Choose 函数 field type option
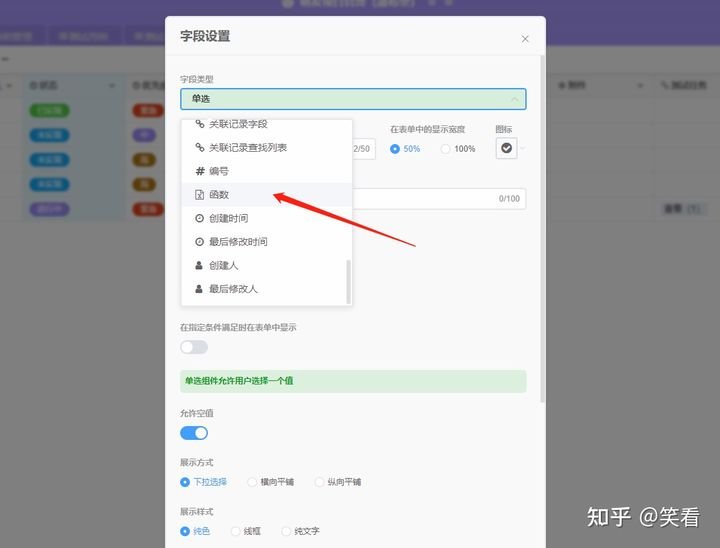Screen dimensions: 720x548 pyautogui.click(x=267, y=194)
